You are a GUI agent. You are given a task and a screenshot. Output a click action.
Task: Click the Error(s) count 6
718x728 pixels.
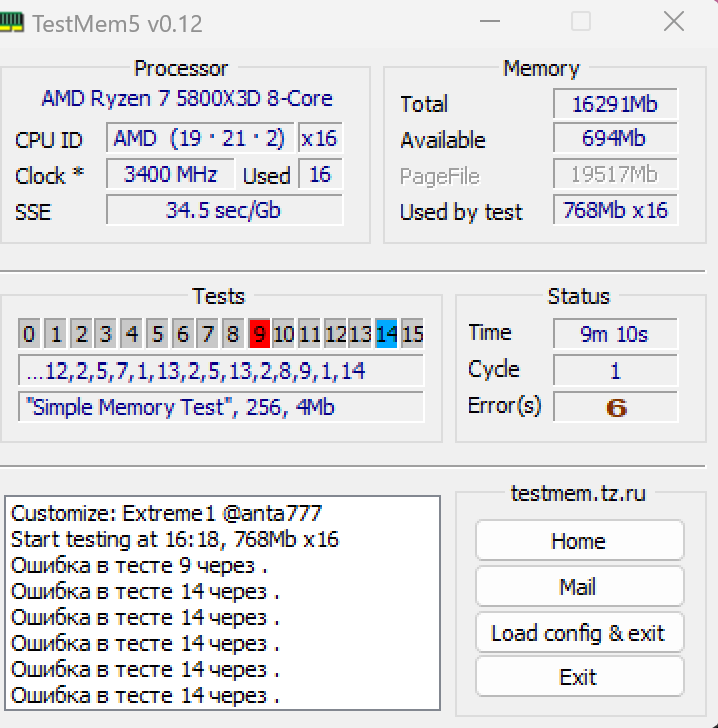click(615, 407)
